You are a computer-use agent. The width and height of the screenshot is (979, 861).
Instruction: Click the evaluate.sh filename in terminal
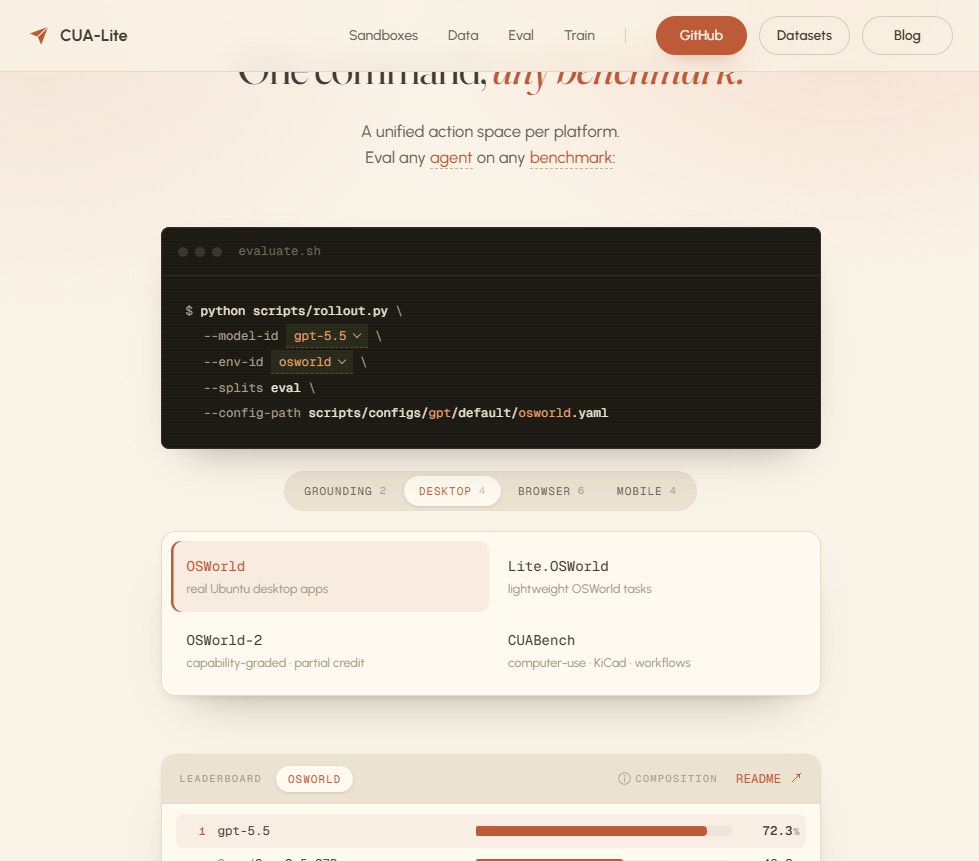tap(280, 251)
